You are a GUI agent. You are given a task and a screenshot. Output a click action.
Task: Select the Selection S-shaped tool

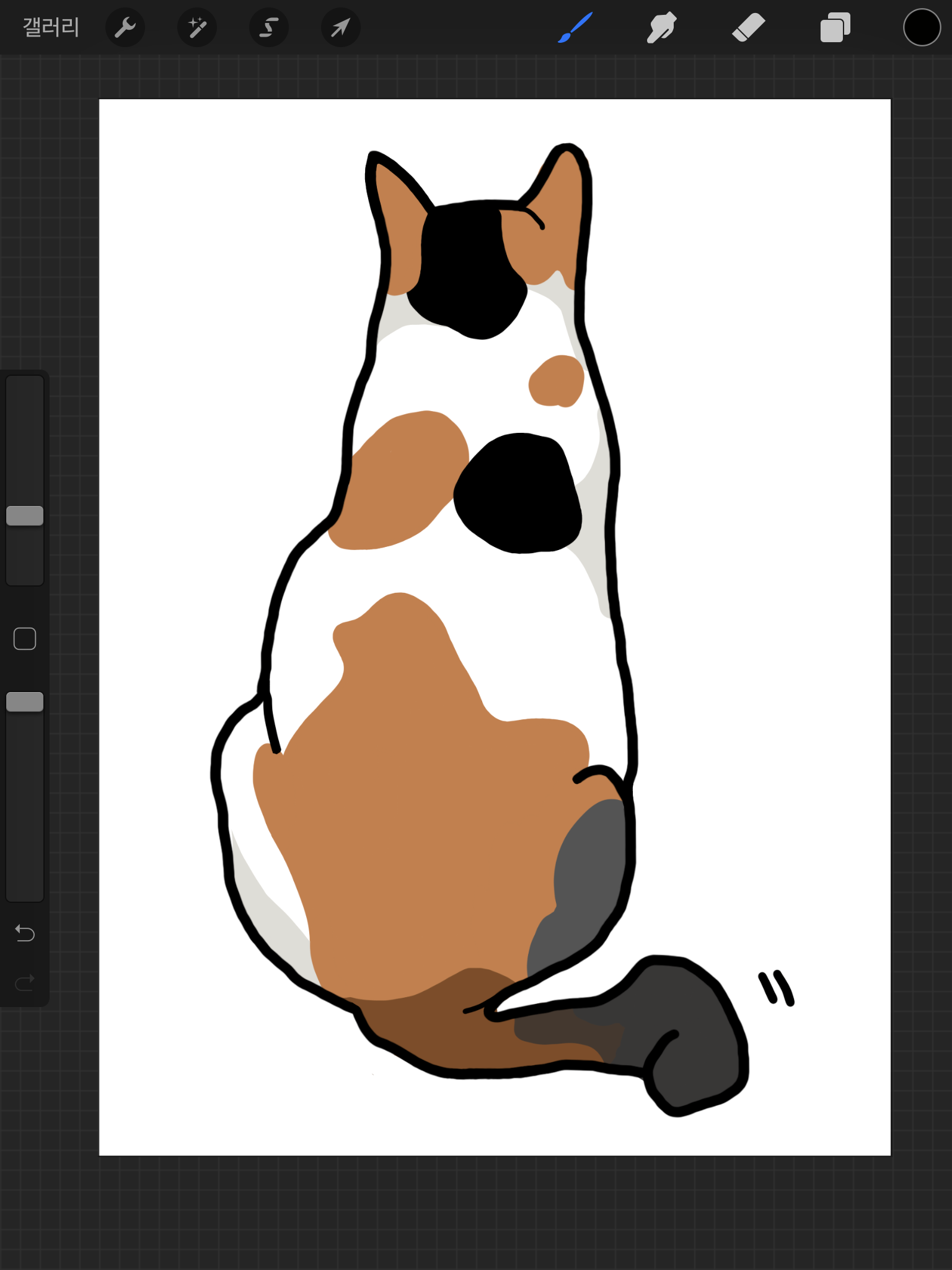(x=269, y=28)
